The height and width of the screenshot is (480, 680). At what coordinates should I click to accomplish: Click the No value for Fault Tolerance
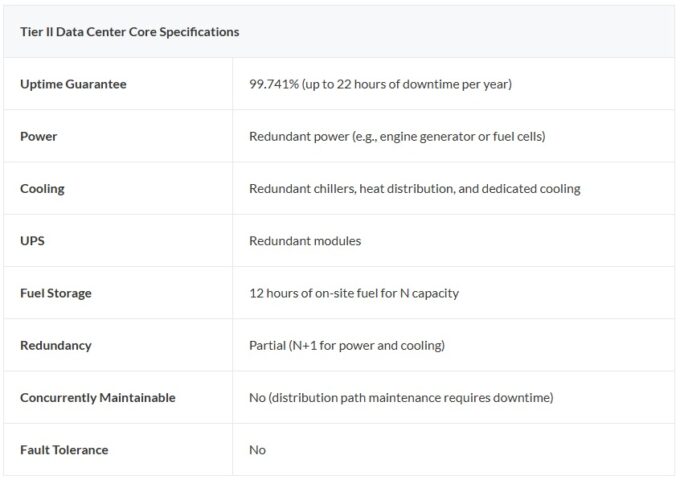(257, 450)
